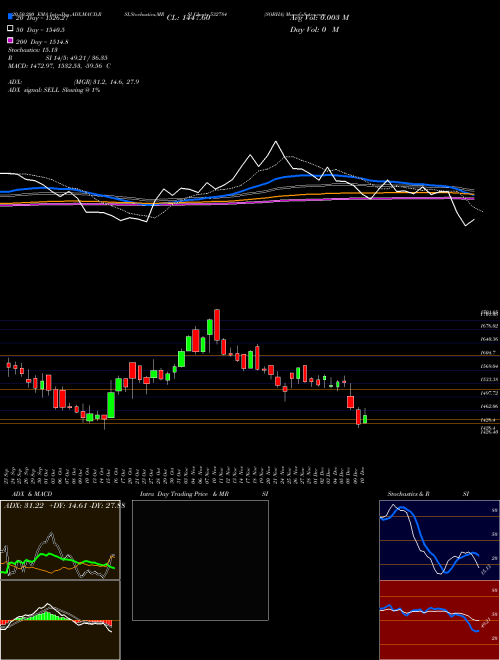500x660 pixels.
Task: Click the 'Intra Day Trading Price & MR' heading
Action: pos(184,494)
